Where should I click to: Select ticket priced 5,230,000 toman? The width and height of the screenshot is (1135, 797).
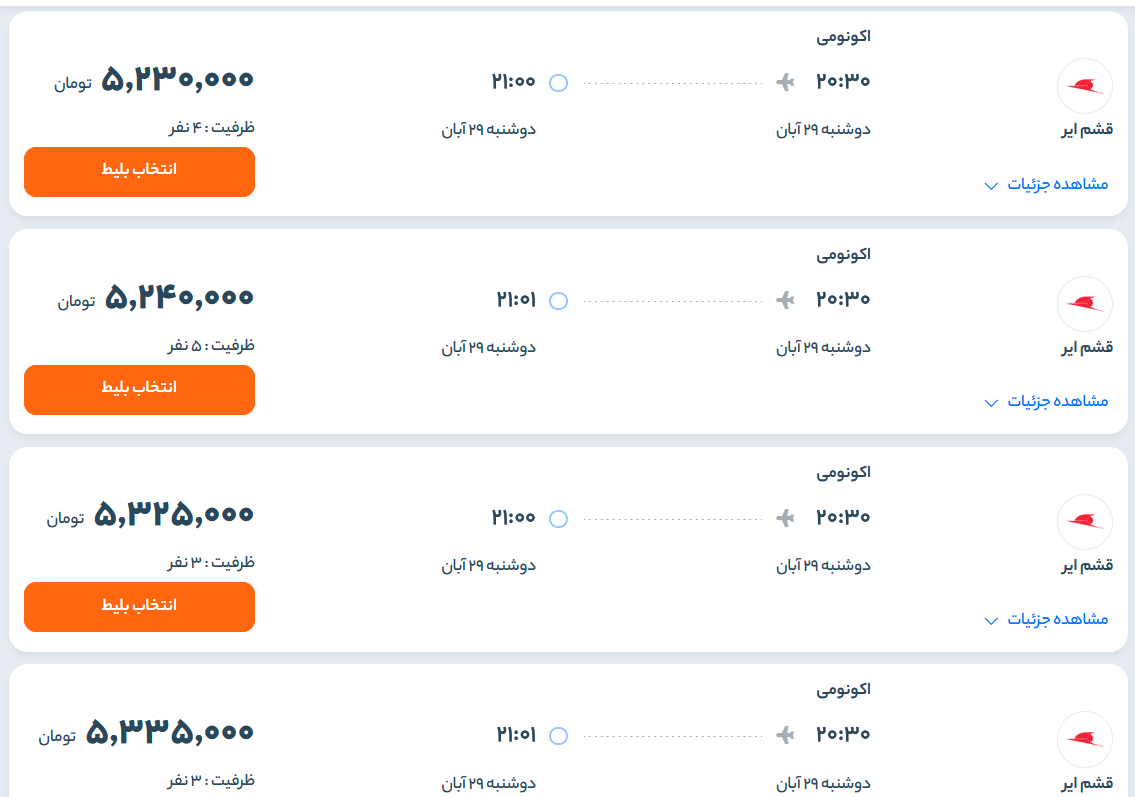139,171
